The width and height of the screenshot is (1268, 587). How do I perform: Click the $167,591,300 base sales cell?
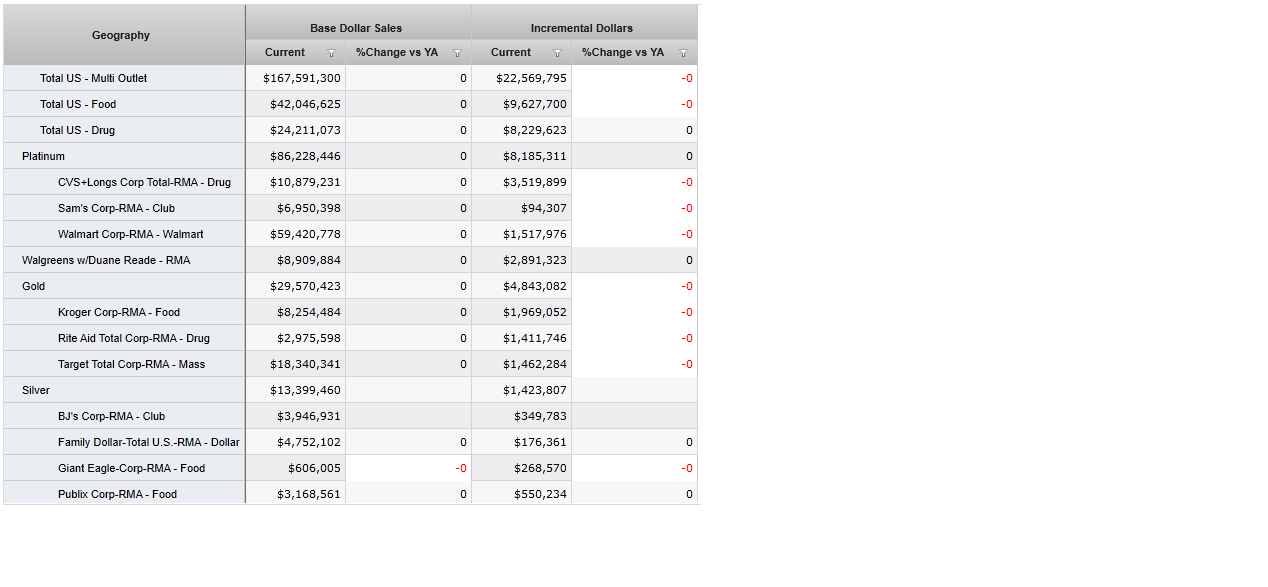pyautogui.click(x=302, y=78)
